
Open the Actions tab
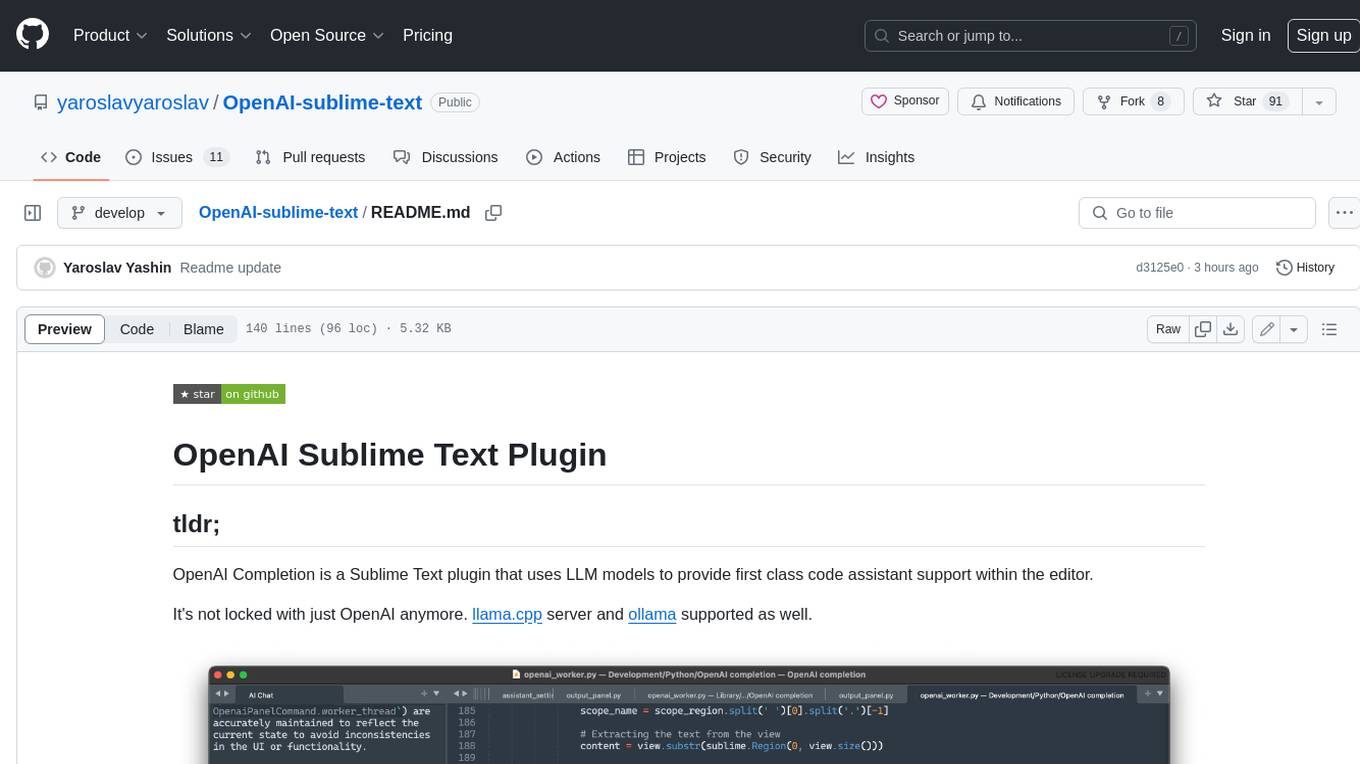point(563,157)
